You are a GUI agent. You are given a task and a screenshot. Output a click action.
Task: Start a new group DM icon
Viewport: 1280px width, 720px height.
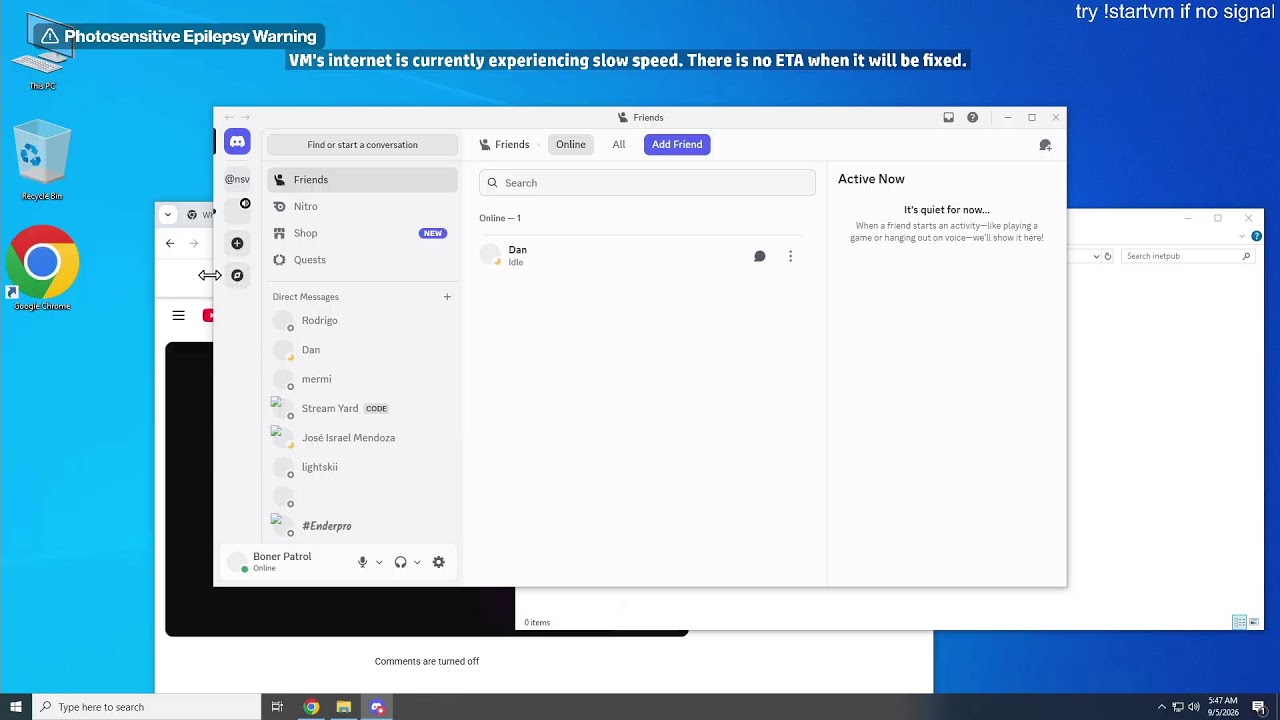1045,145
